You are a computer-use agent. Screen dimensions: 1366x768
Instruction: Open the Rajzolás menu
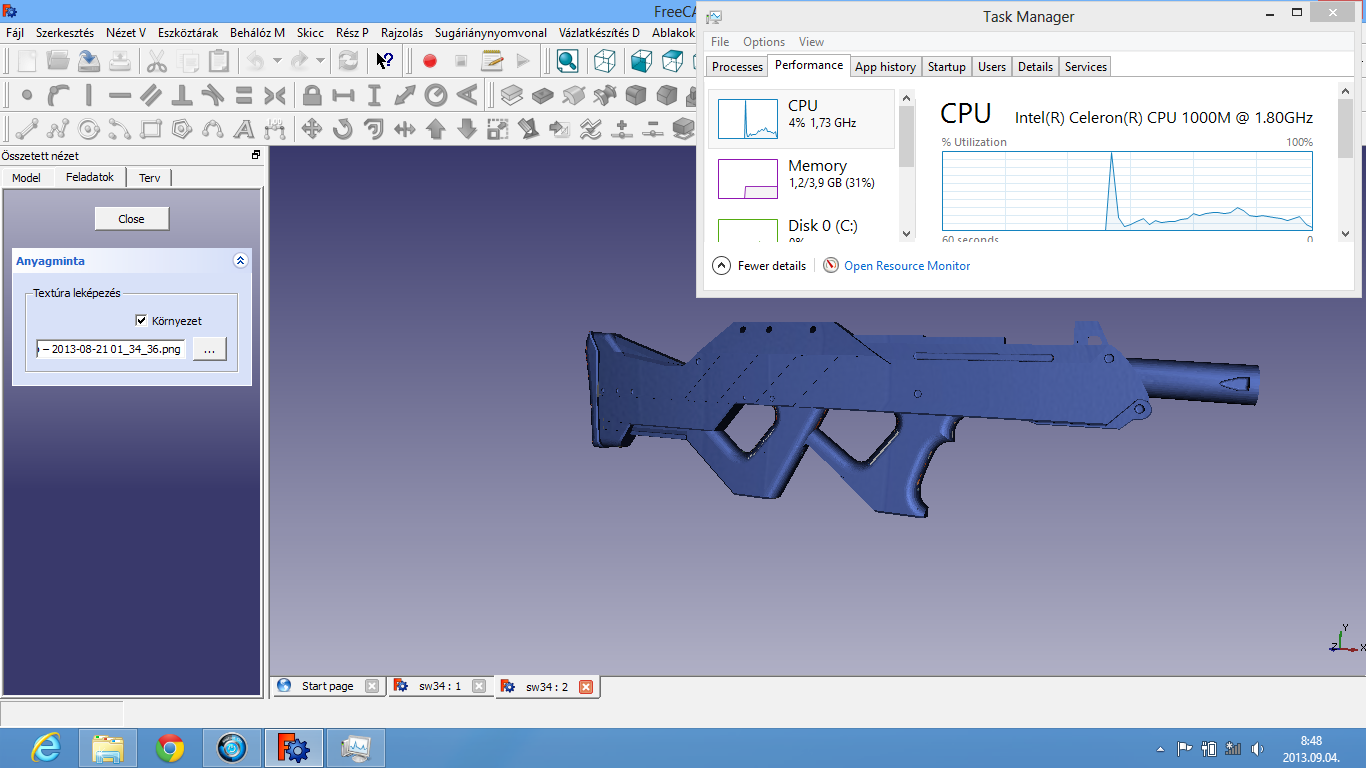402,33
